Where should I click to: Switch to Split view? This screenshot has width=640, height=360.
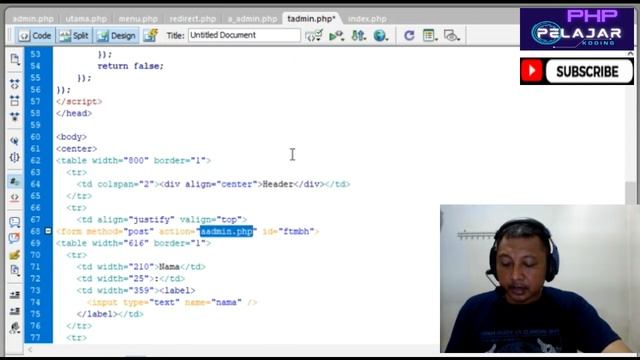coord(74,36)
